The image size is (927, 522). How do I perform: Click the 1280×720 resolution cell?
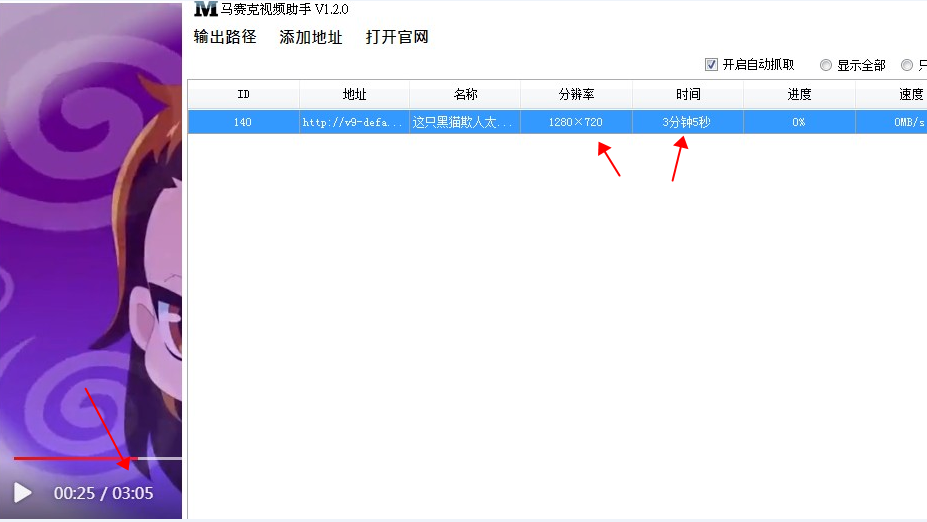pyautogui.click(x=576, y=122)
